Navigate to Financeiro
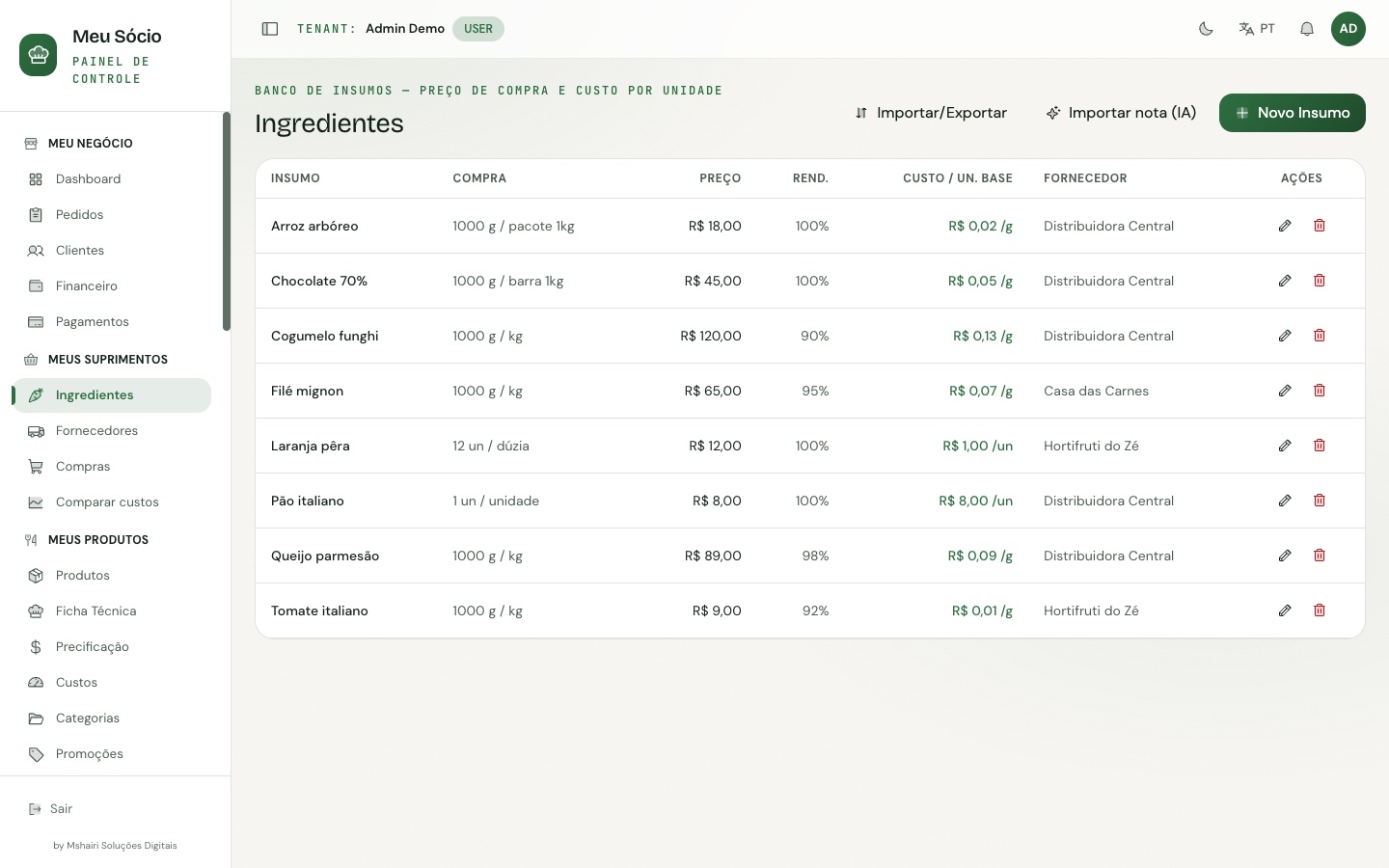The width and height of the screenshot is (1389, 868). [x=112, y=286]
